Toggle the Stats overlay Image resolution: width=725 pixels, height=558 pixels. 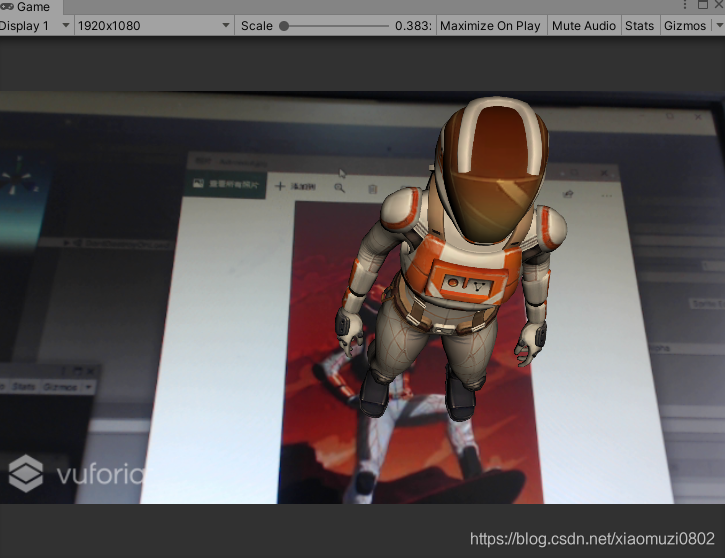[x=639, y=26]
